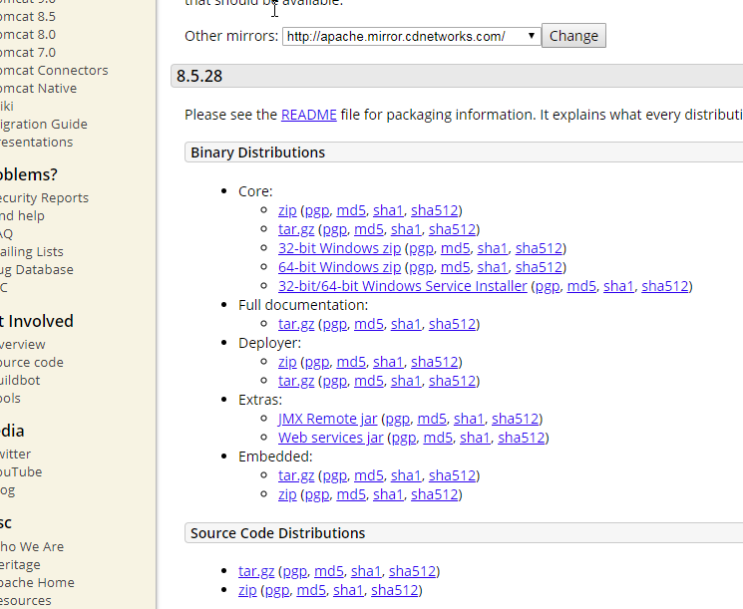Click the 8.5.28 version heading
This screenshot has width=743, height=609.
pos(199,76)
